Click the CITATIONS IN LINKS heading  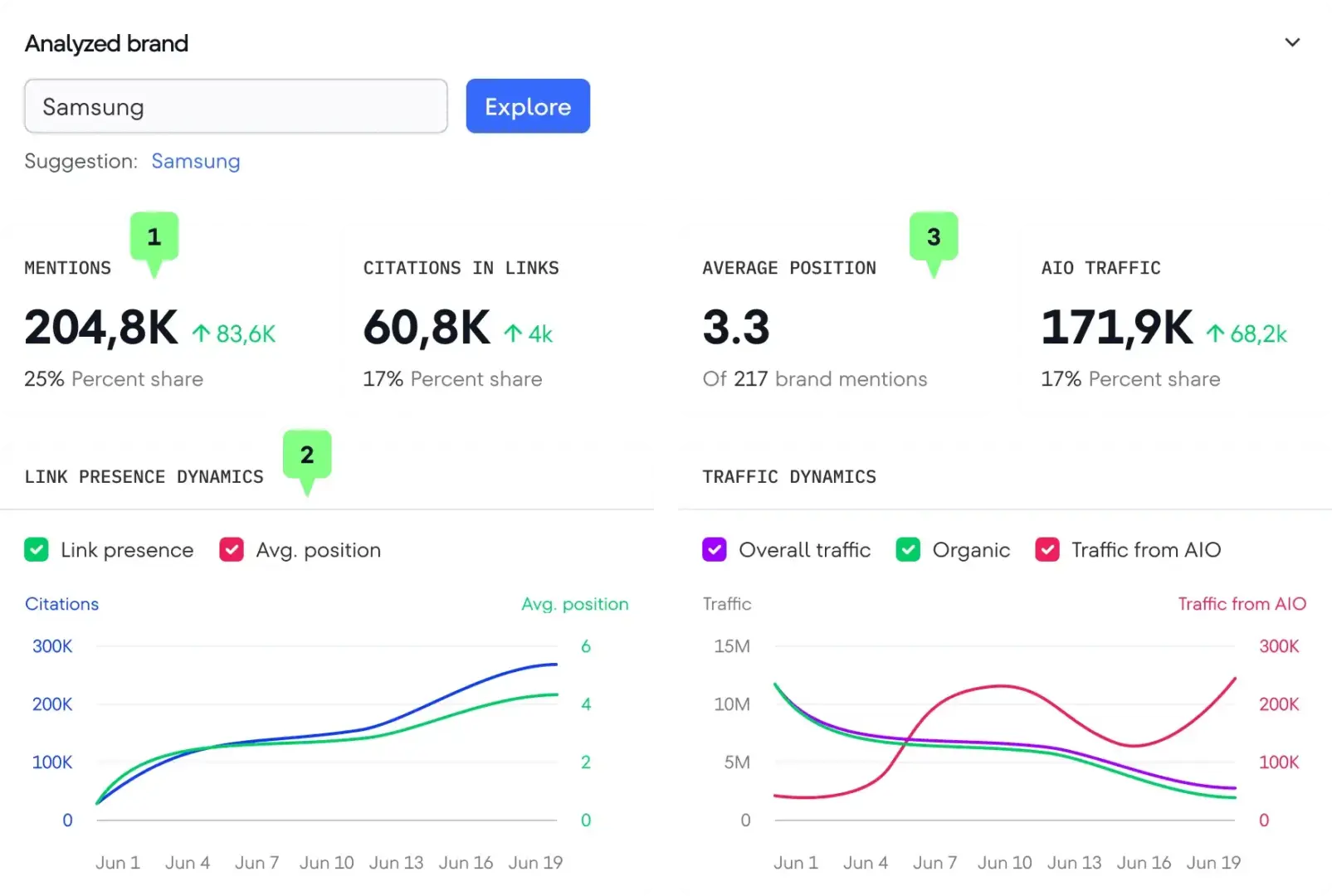461,268
